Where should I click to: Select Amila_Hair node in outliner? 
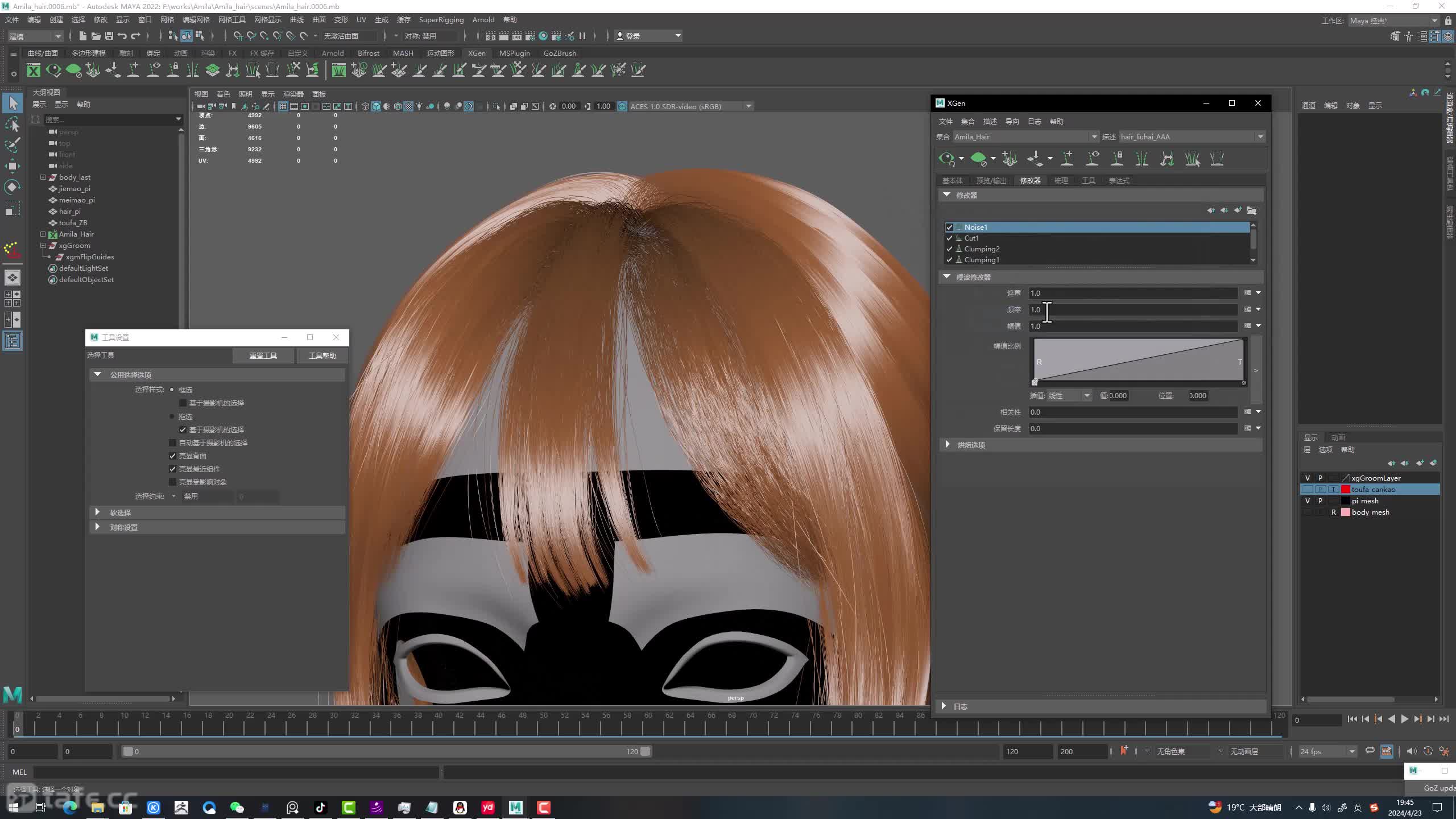tap(76, 234)
